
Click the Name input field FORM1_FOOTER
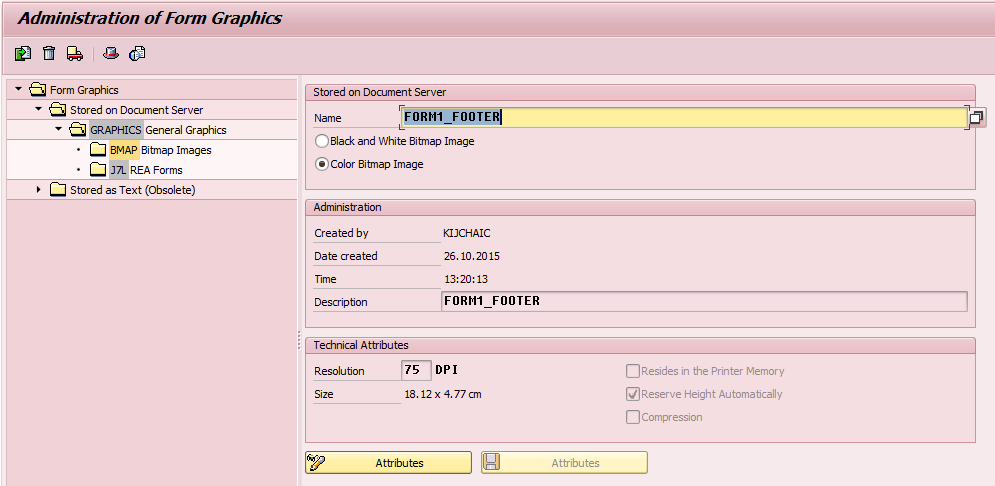684,117
